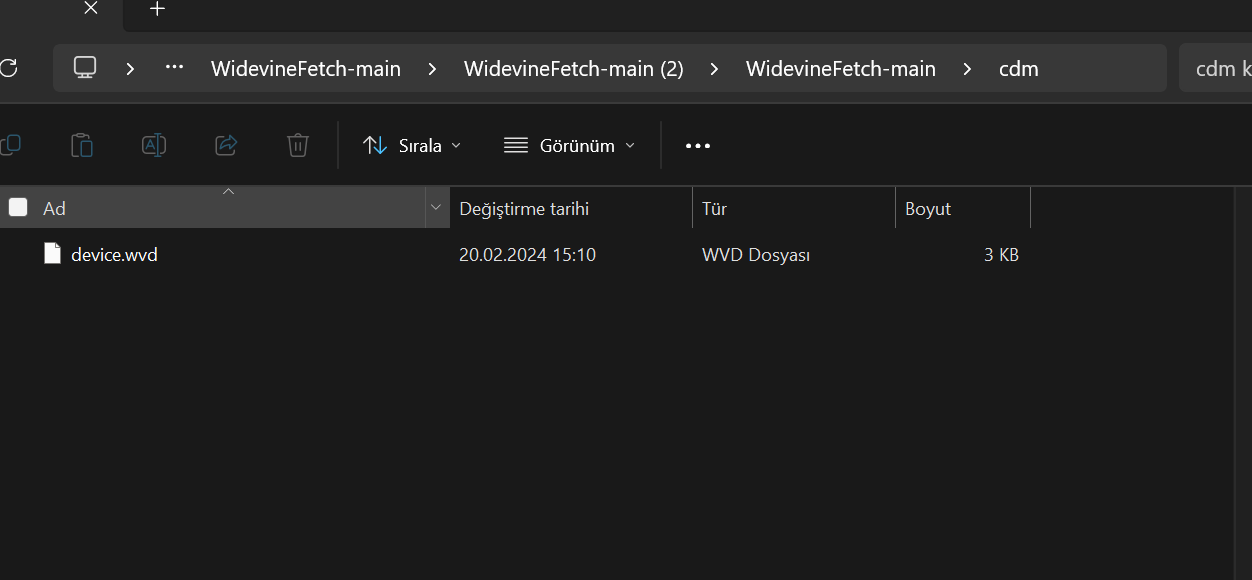Click the rename icon in toolbar

(x=153, y=145)
